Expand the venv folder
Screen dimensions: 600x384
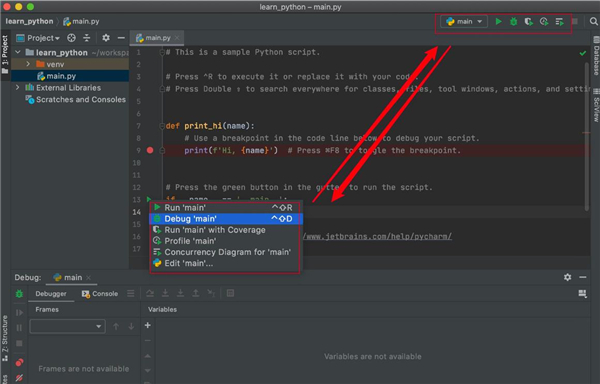(28, 64)
